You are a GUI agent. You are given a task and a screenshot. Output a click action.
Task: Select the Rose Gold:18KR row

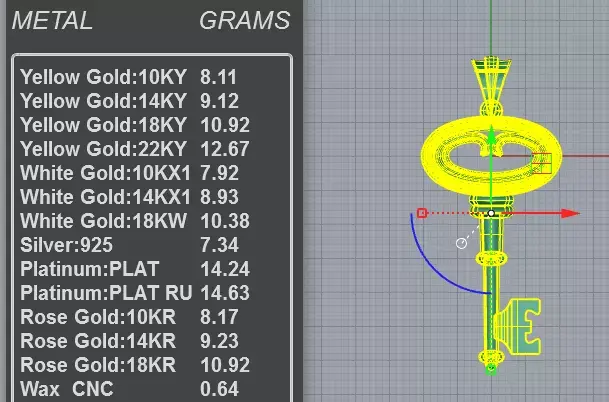click(135, 365)
